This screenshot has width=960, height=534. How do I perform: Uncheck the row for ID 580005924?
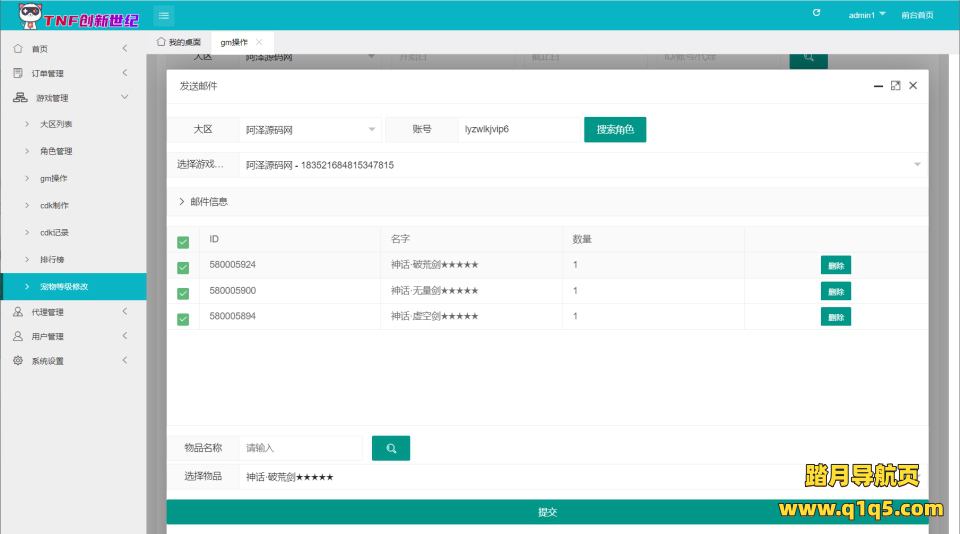pyautogui.click(x=182, y=267)
